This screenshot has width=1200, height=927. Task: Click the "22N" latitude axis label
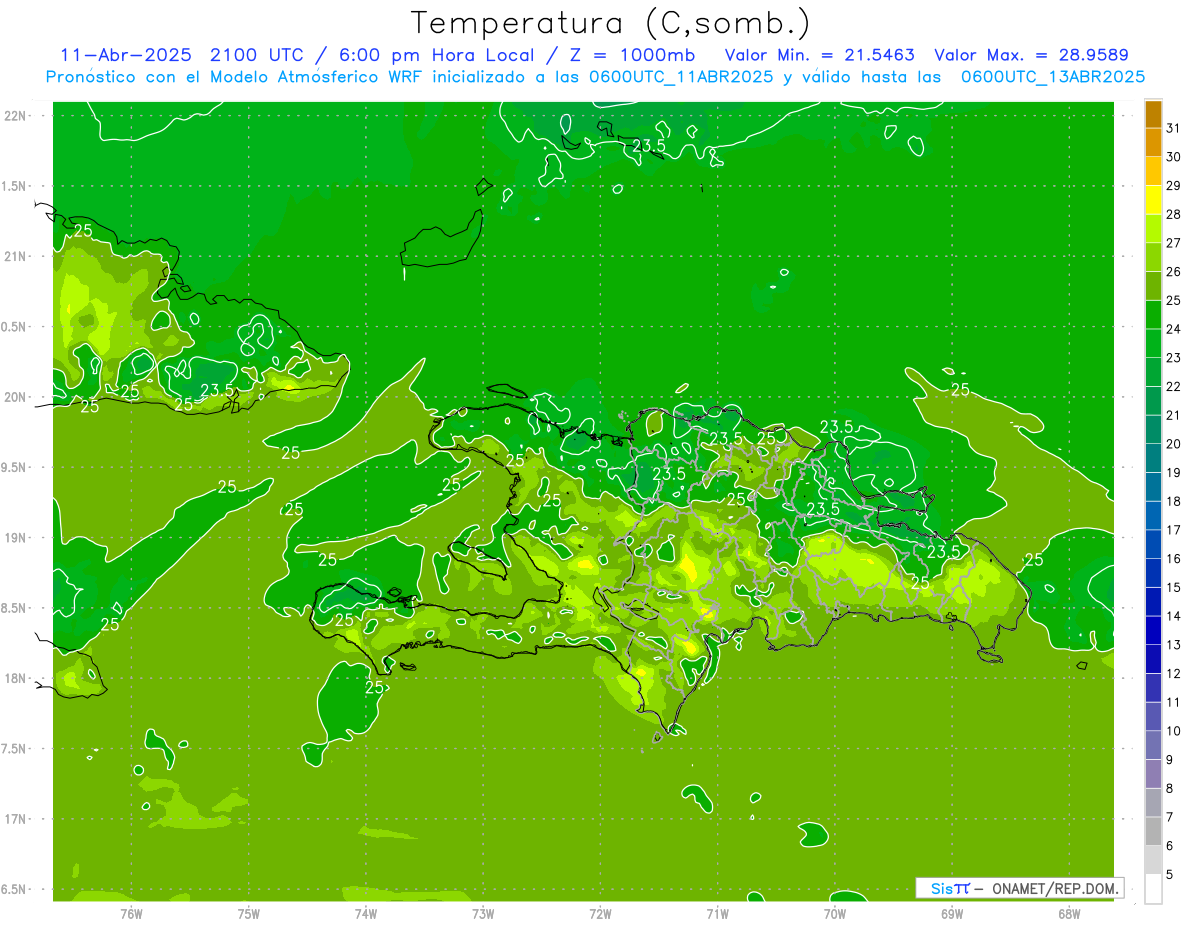tap(16, 116)
